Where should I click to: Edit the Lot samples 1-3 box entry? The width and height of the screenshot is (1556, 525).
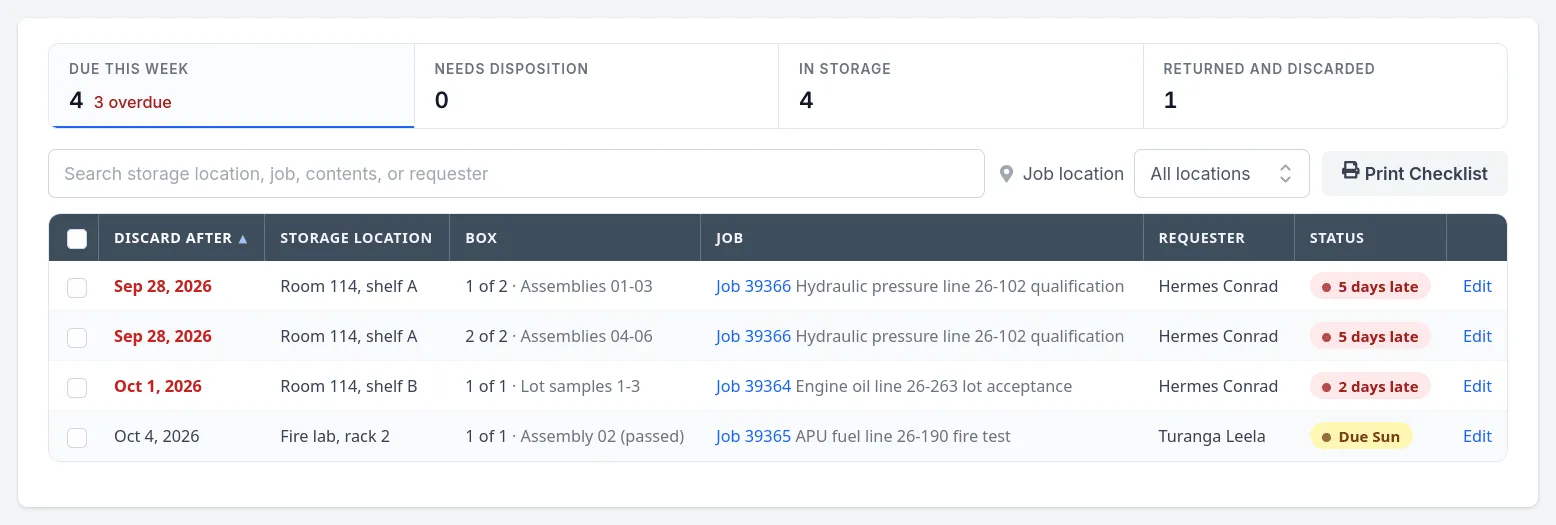(1477, 387)
